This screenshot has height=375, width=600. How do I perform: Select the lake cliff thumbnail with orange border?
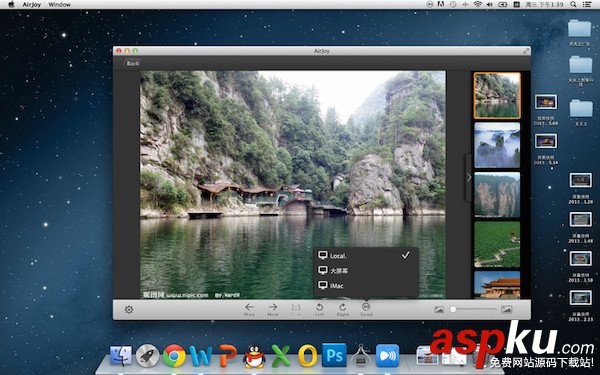tap(497, 96)
